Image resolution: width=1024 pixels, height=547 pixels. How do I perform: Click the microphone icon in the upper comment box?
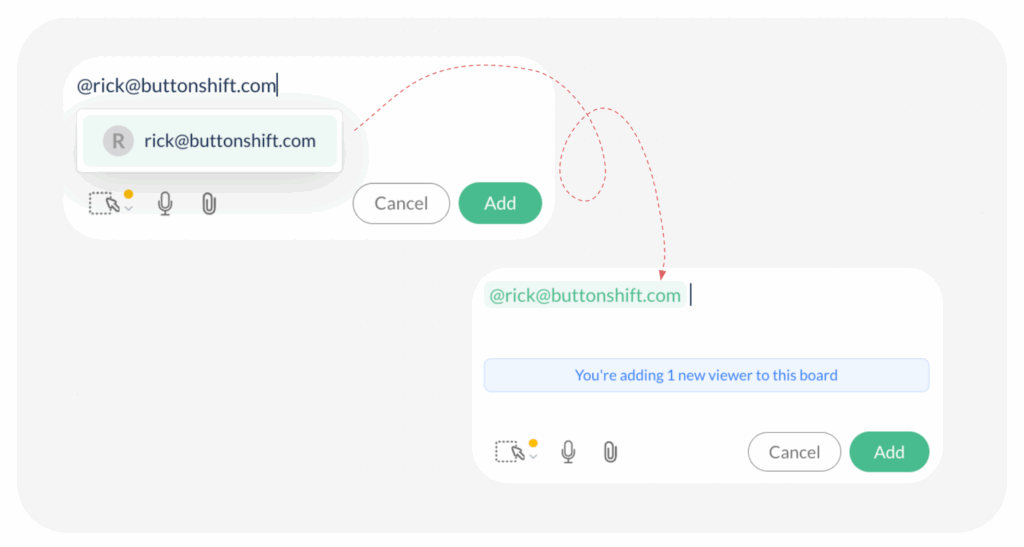pyautogui.click(x=165, y=204)
